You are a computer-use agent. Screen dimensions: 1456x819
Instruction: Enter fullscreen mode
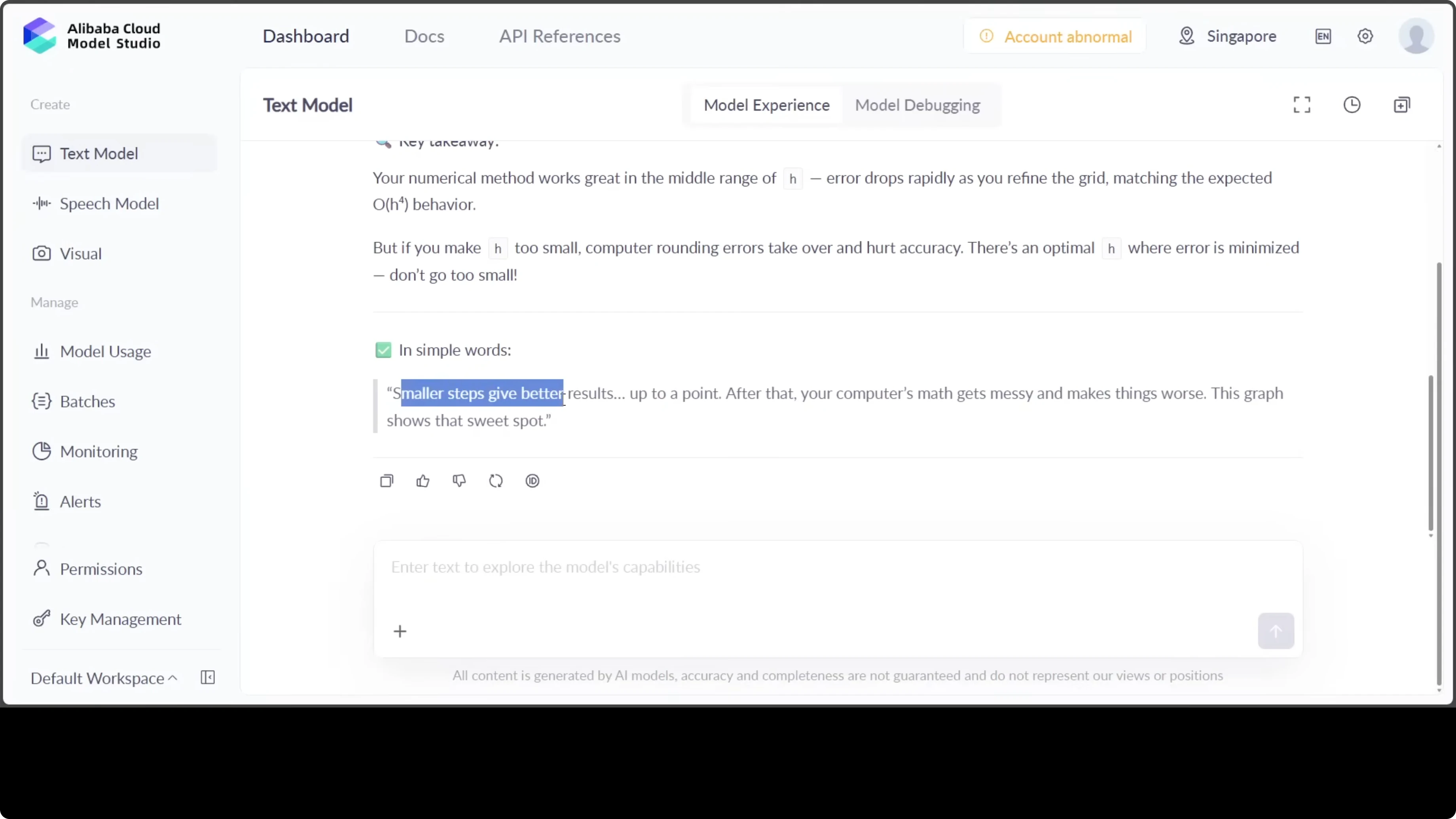pos(1302,105)
